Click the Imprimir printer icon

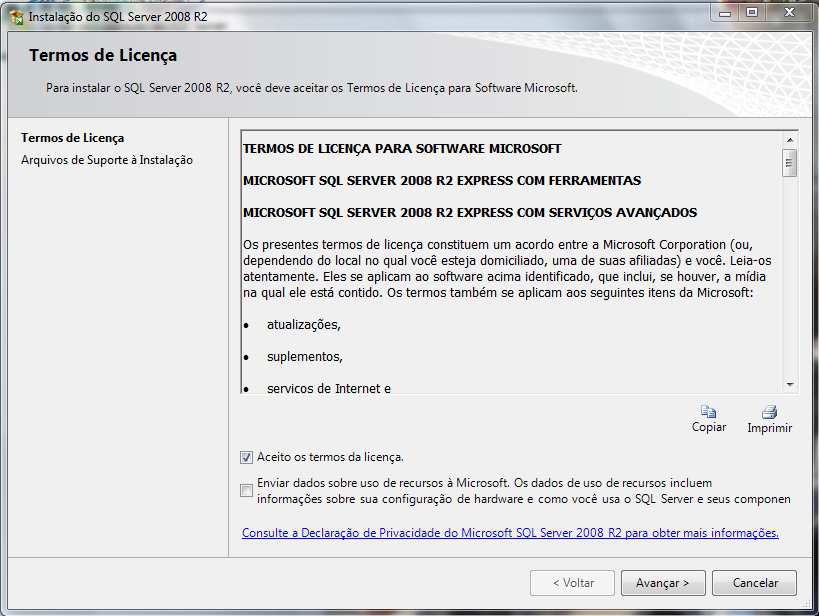769,412
